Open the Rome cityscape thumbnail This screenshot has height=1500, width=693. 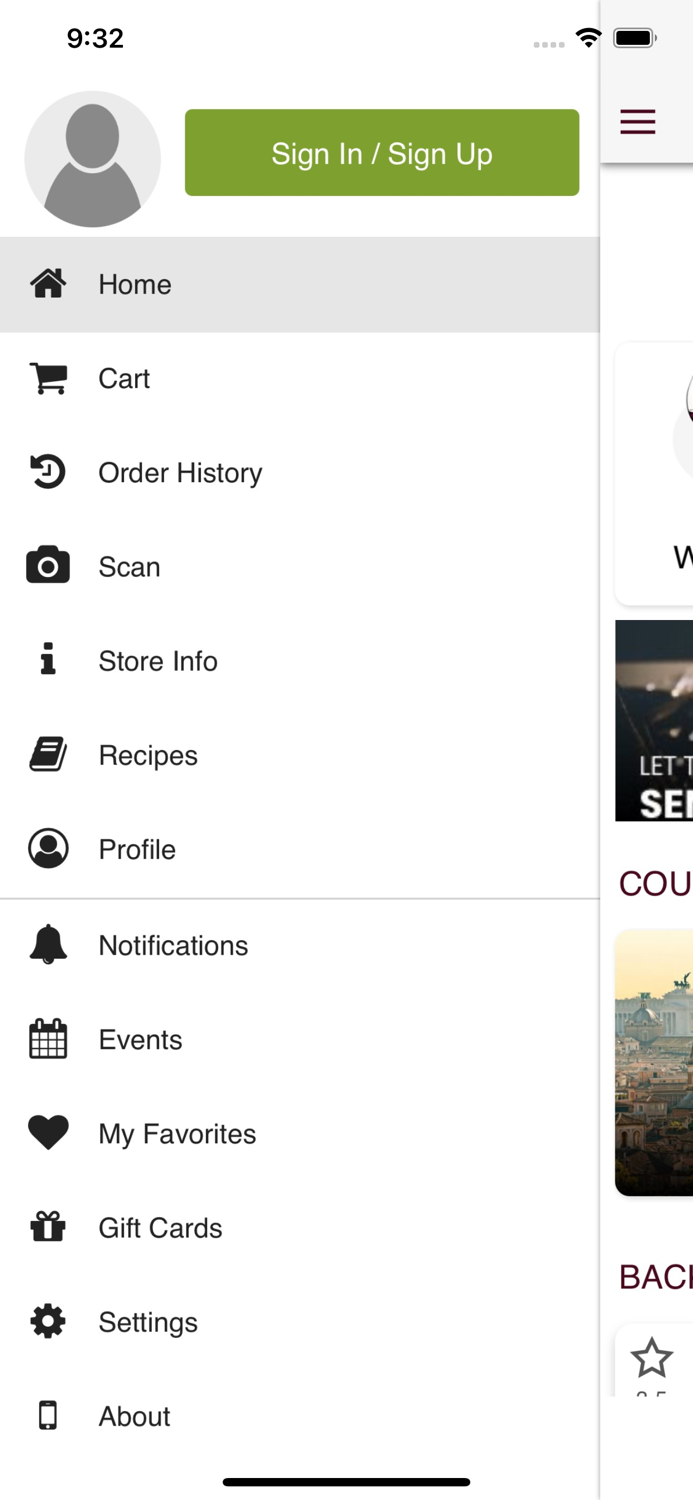(x=654, y=1062)
